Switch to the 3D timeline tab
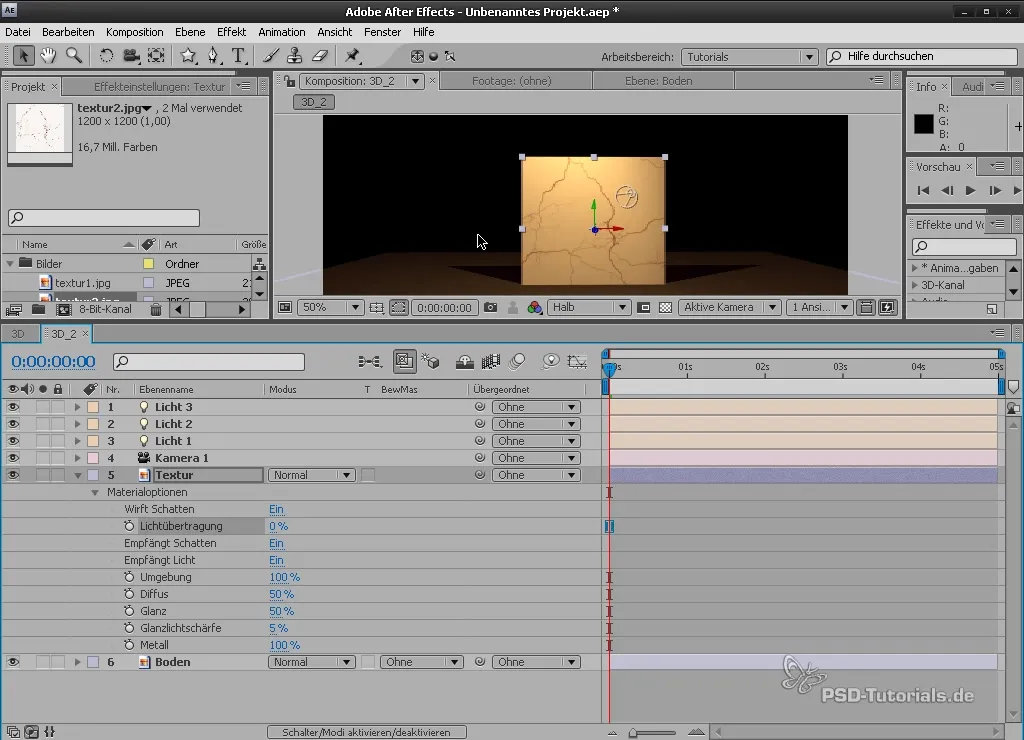Image resolution: width=1024 pixels, height=740 pixels. pos(18,334)
